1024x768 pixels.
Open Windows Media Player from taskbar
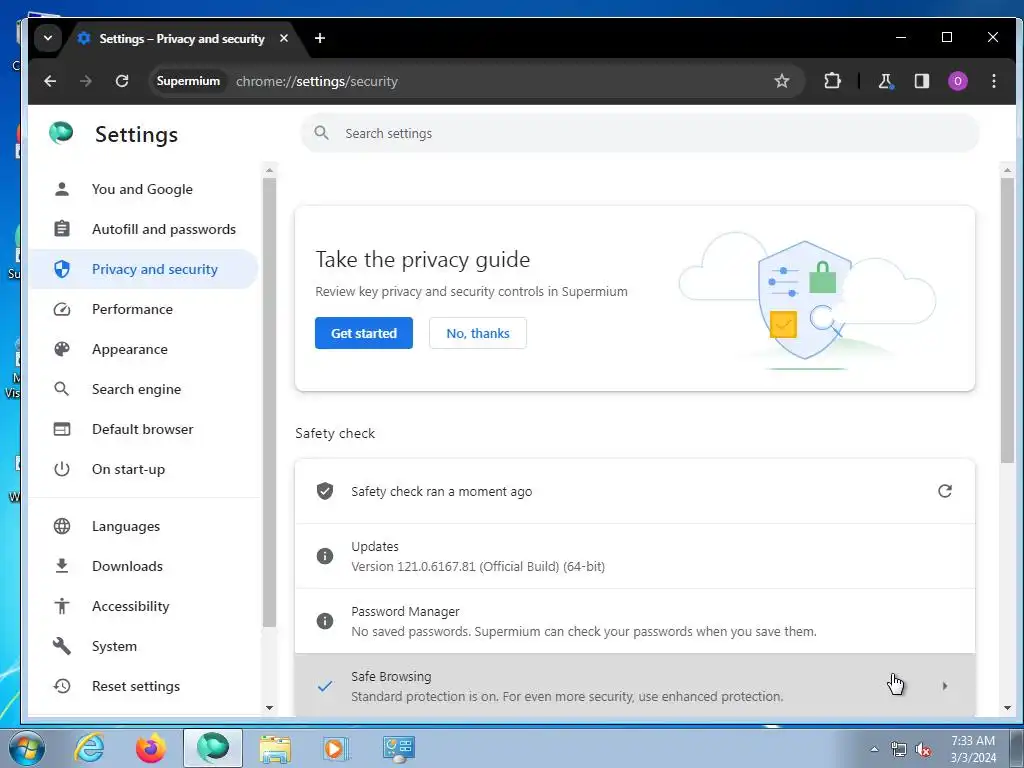tap(336, 748)
